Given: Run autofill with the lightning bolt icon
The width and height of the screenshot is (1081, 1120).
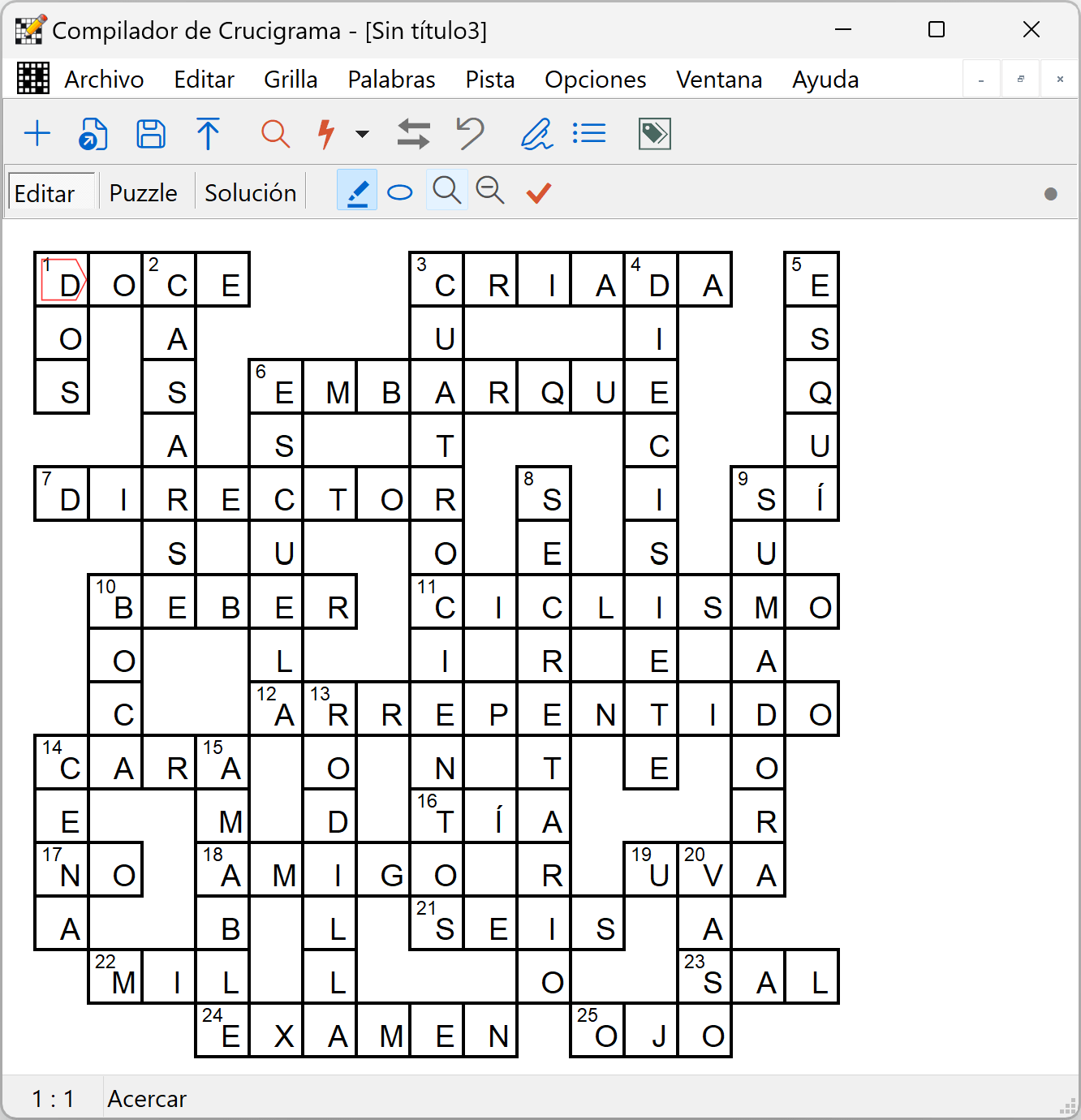Looking at the screenshot, I should point(326,134).
